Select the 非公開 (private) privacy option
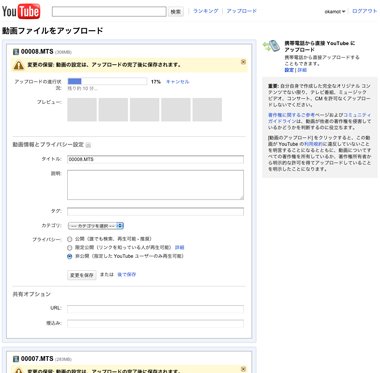This screenshot has width=380, height=373. [70, 256]
